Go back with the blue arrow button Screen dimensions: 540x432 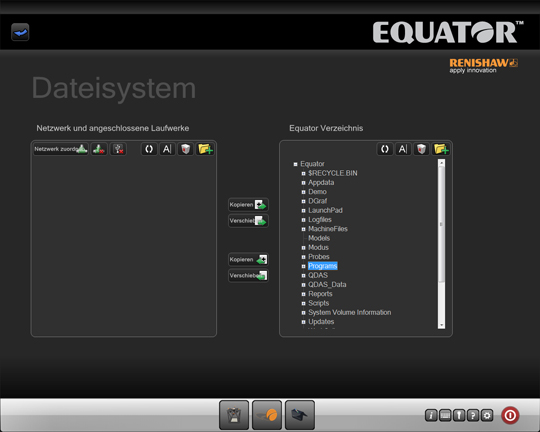(20, 32)
